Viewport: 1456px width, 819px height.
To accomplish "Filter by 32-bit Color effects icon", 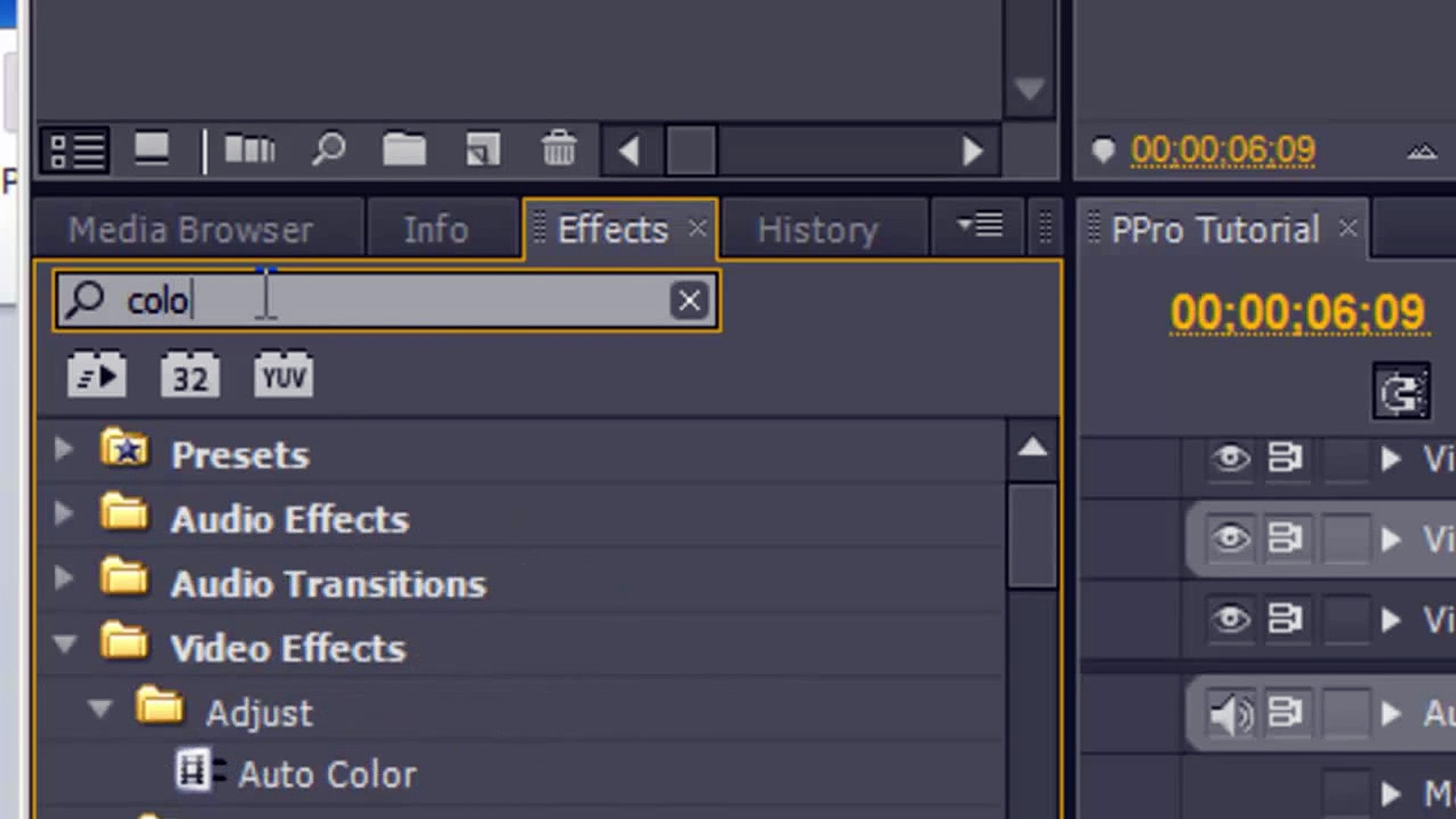I will click(190, 375).
